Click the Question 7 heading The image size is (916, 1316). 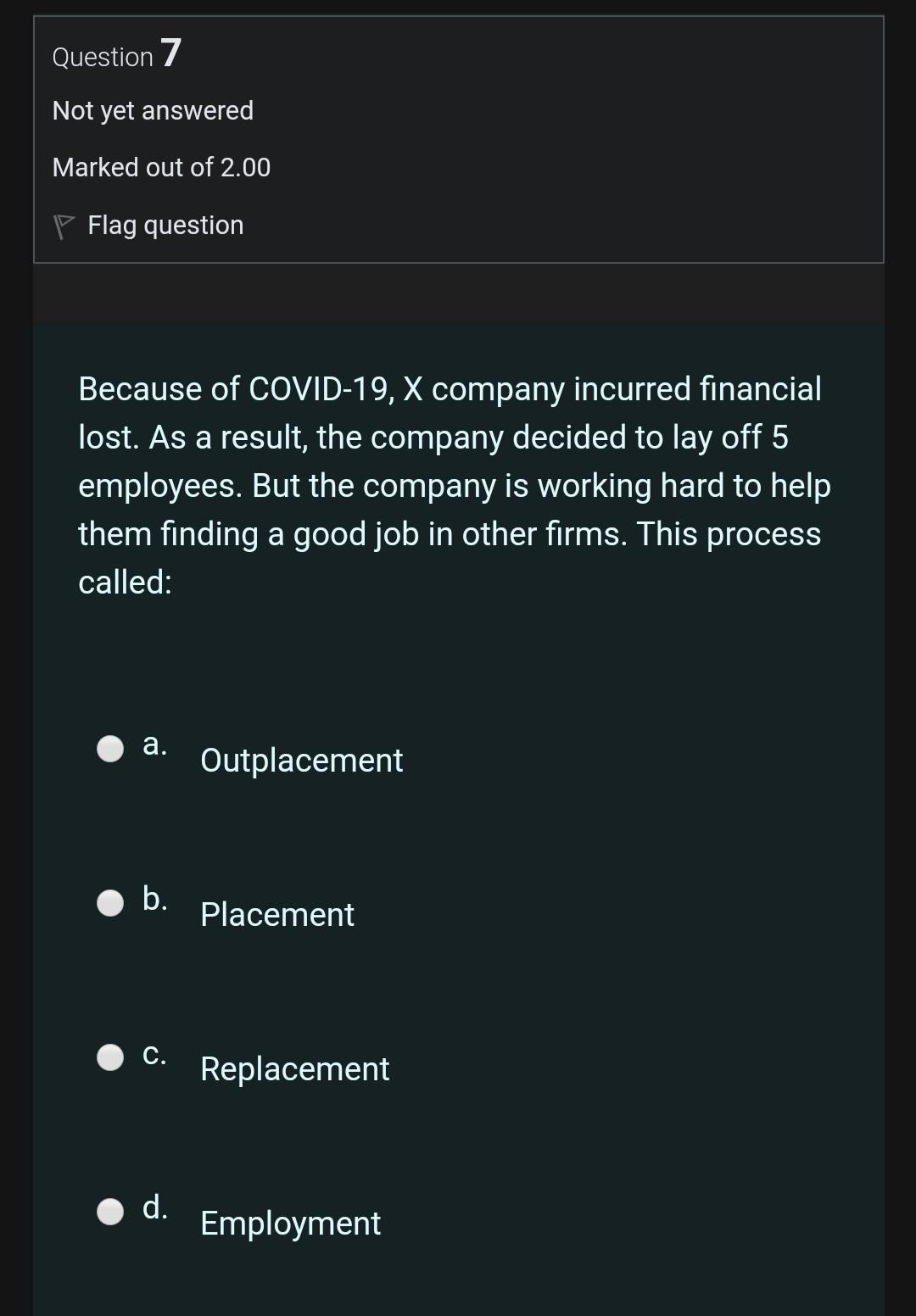114,56
